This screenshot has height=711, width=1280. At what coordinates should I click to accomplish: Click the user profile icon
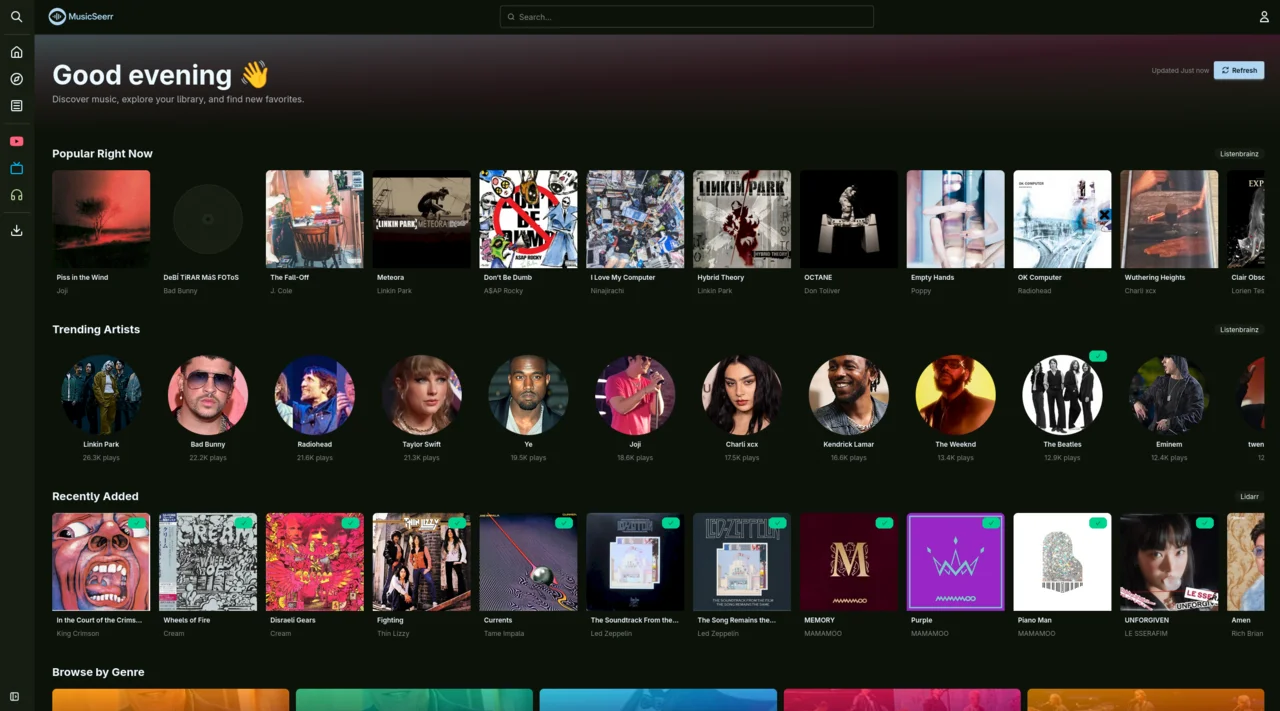tap(1264, 17)
